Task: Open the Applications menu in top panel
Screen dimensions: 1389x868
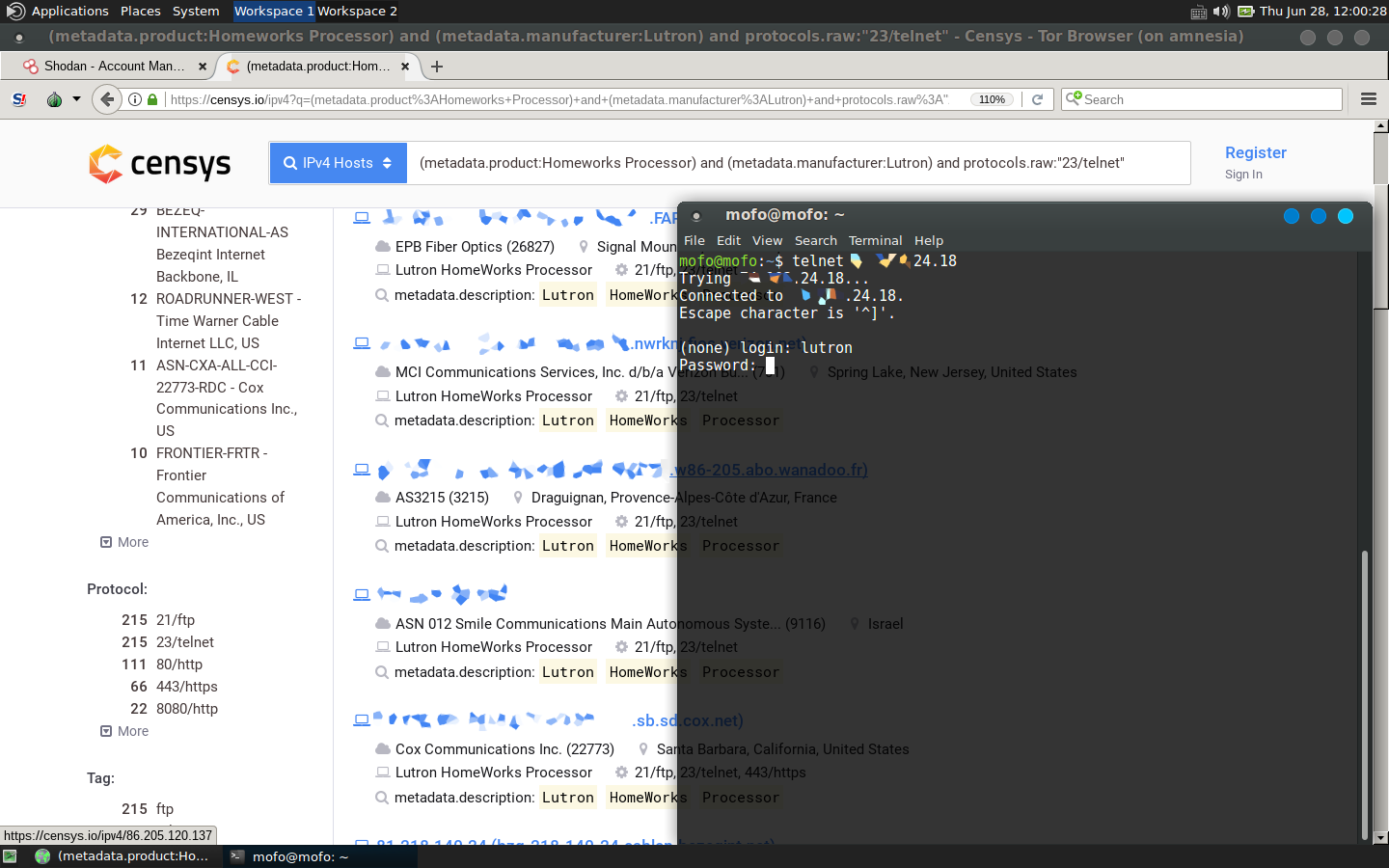Action: 69,12
